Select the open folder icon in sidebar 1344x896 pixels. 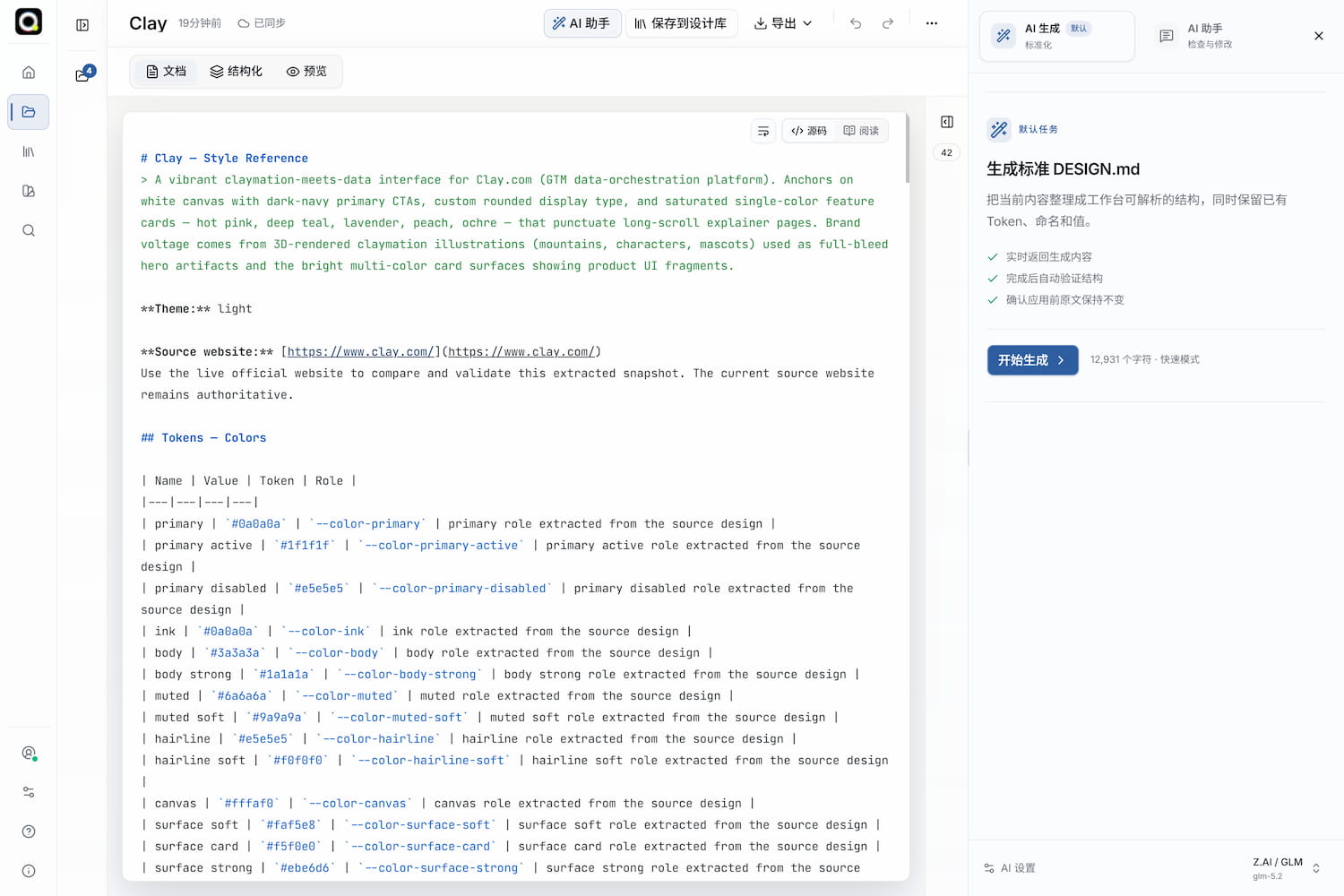click(29, 112)
